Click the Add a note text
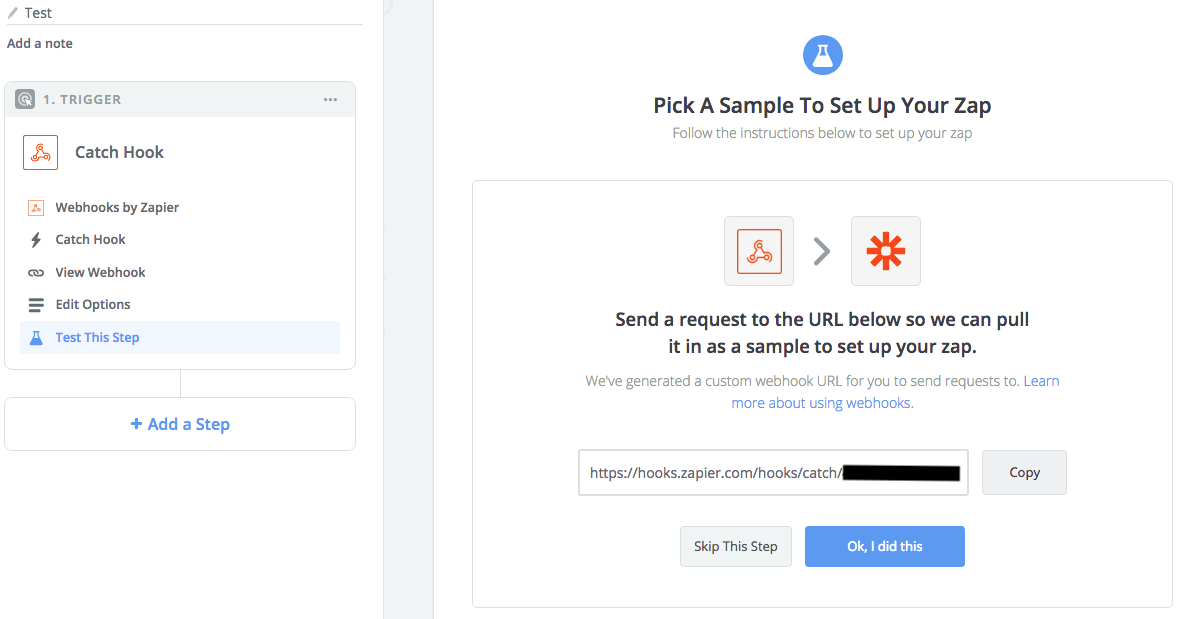The width and height of the screenshot is (1184, 619). pos(40,44)
